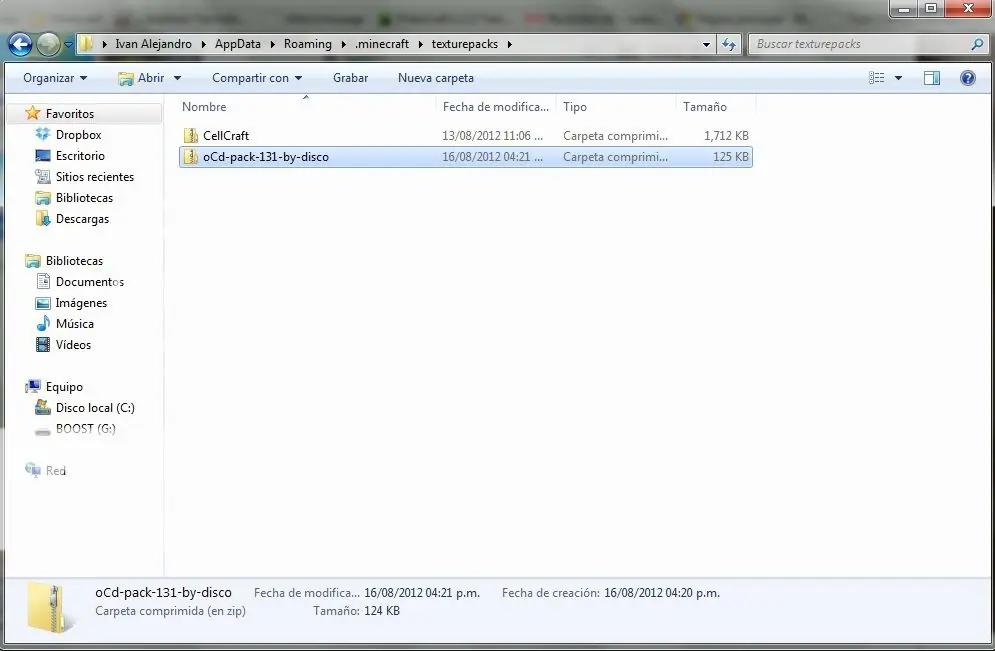995x651 pixels.
Task: Expand the address bar history dropdown
Action: click(x=706, y=44)
